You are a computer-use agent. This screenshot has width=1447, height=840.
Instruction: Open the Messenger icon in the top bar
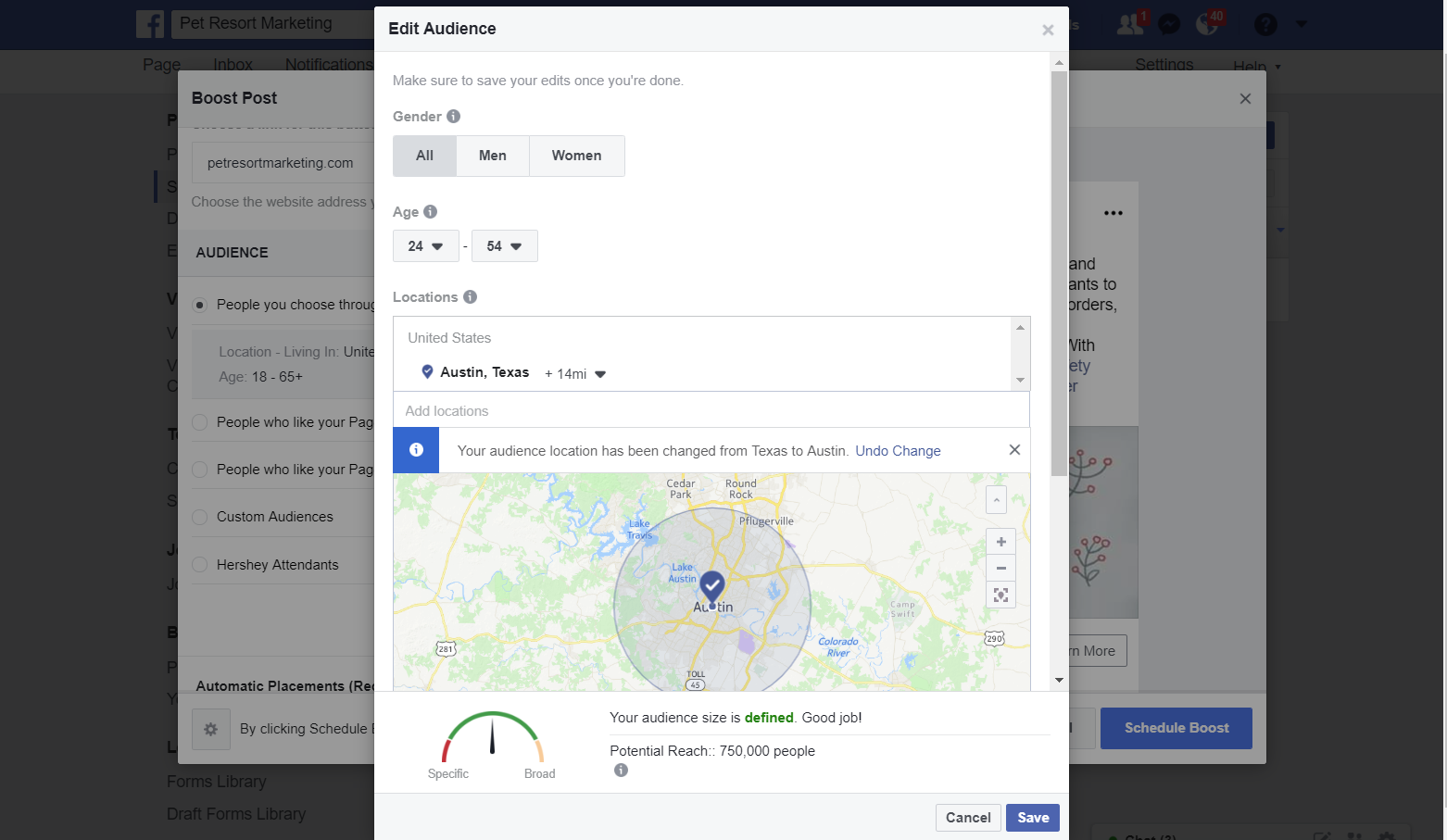(1169, 24)
